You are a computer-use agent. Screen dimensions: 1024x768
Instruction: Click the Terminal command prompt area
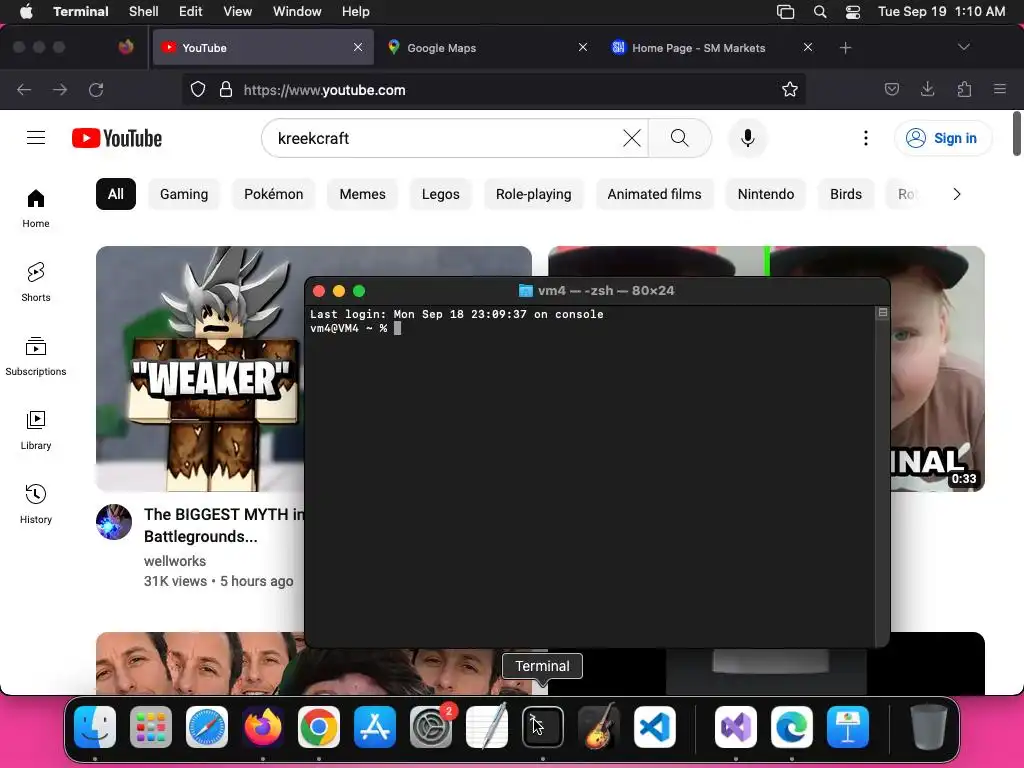(590, 477)
